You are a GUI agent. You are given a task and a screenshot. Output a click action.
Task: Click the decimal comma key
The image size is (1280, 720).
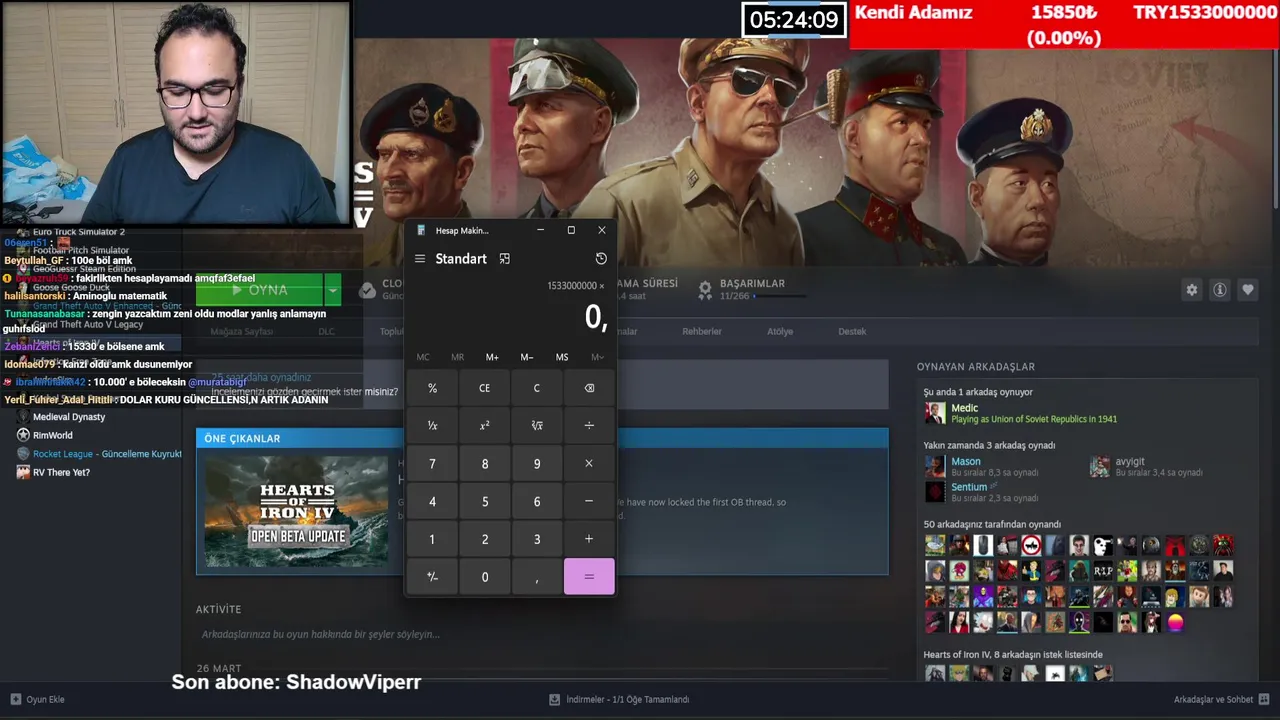tap(537, 577)
